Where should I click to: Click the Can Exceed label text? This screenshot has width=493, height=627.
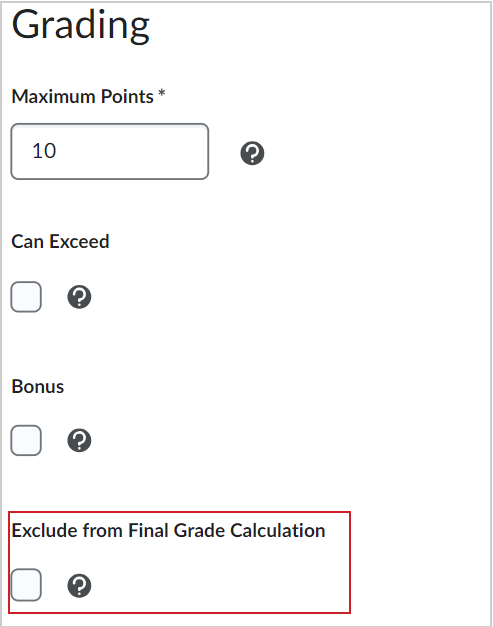[x=60, y=242]
